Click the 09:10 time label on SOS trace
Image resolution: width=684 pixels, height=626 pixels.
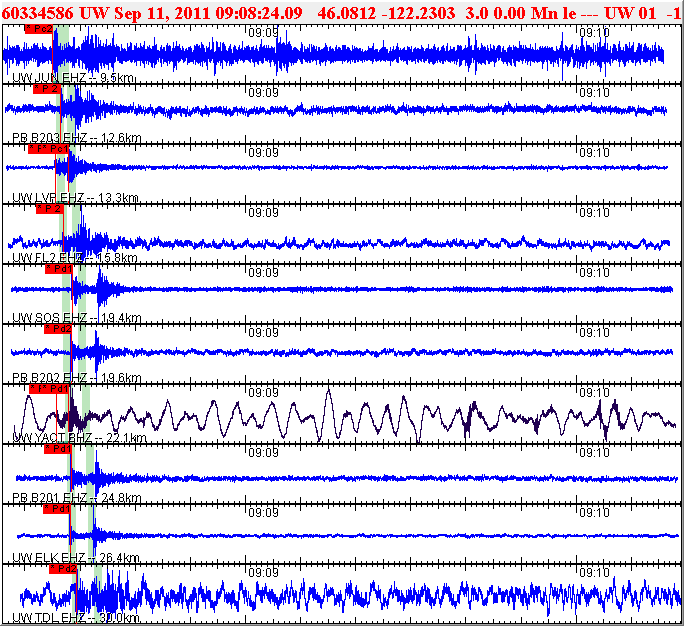pyautogui.click(x=595, y=273)
